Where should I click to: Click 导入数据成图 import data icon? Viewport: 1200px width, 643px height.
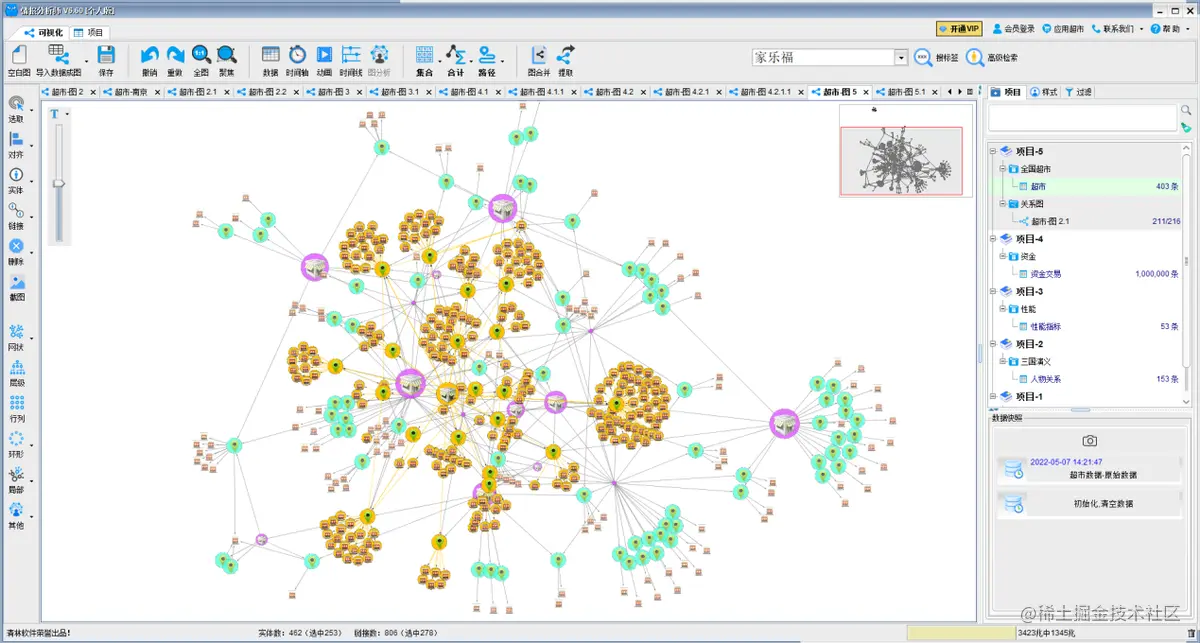tap(57, 55)
